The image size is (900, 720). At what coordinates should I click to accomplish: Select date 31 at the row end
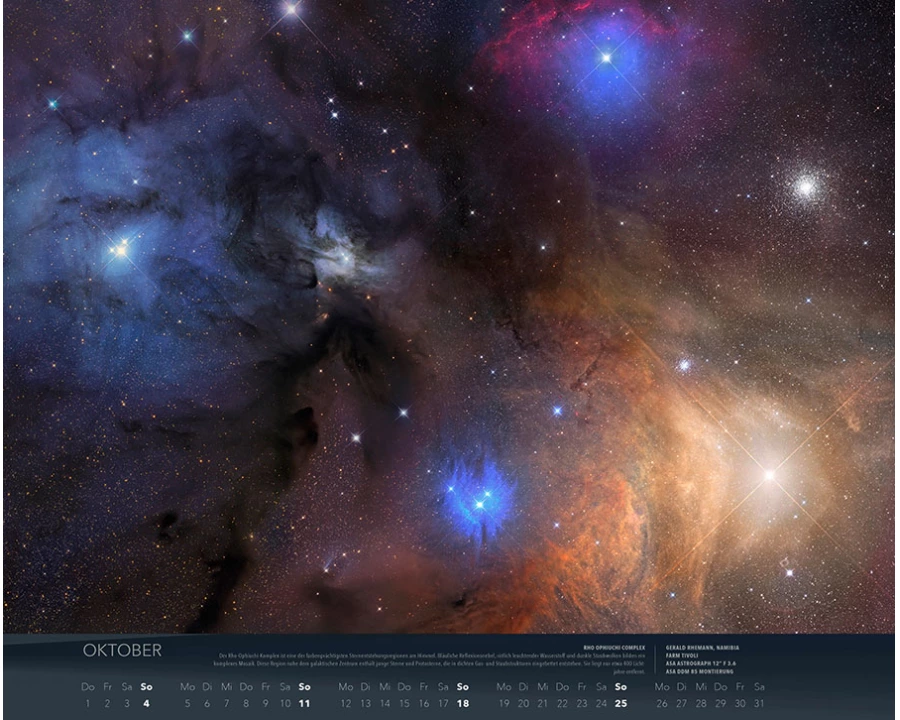pyautogui.click(x=760, y=703)
